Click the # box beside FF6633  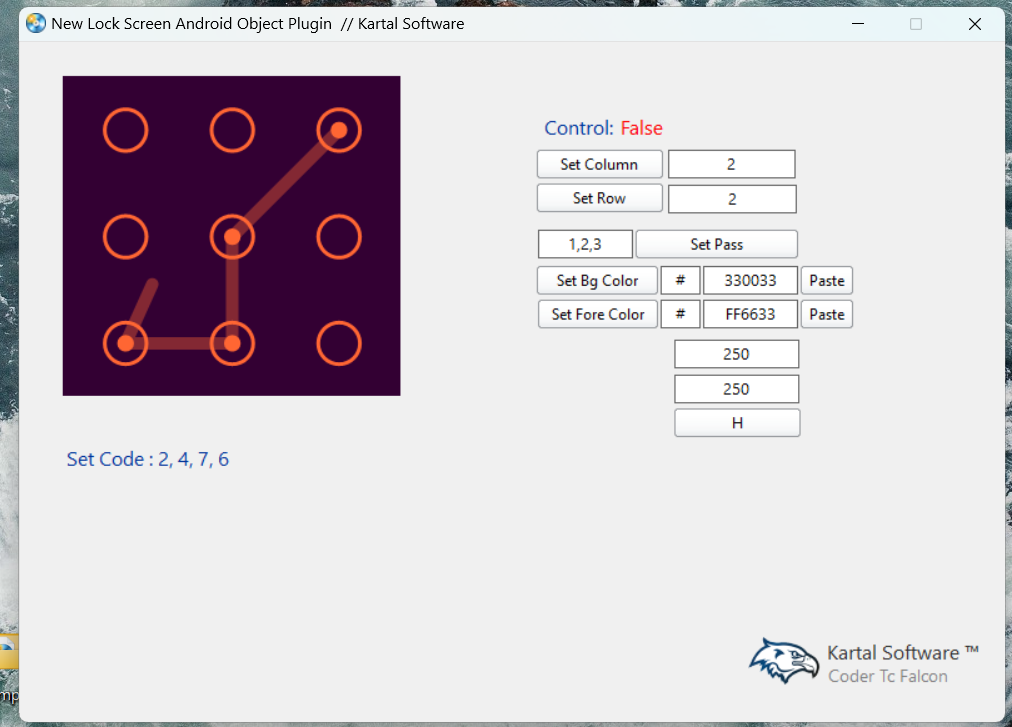point(680,314)
